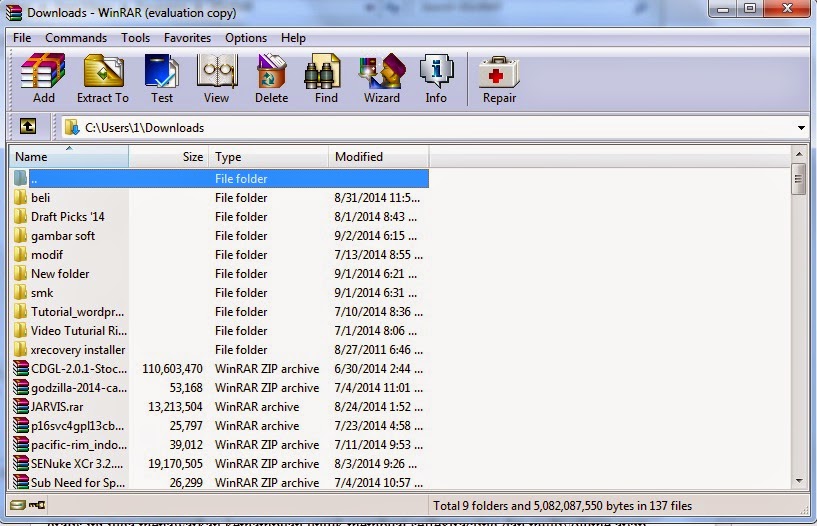This screenshot has width=817, height=526.
Task: Click the Repair first-aid toolbar icon
Action: click(x=499, y=71)
